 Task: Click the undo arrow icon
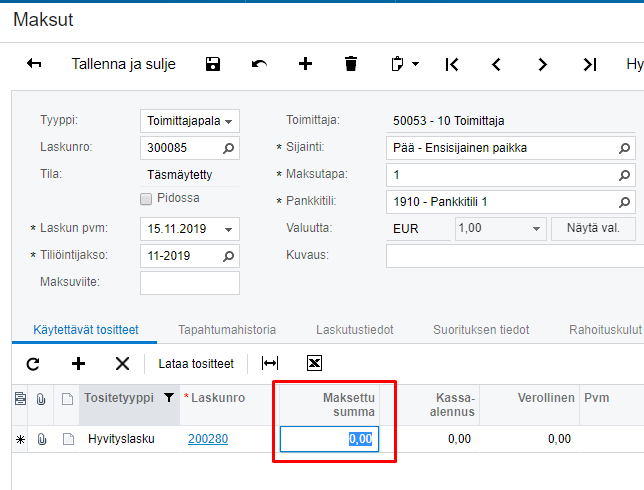click(259, 64)
